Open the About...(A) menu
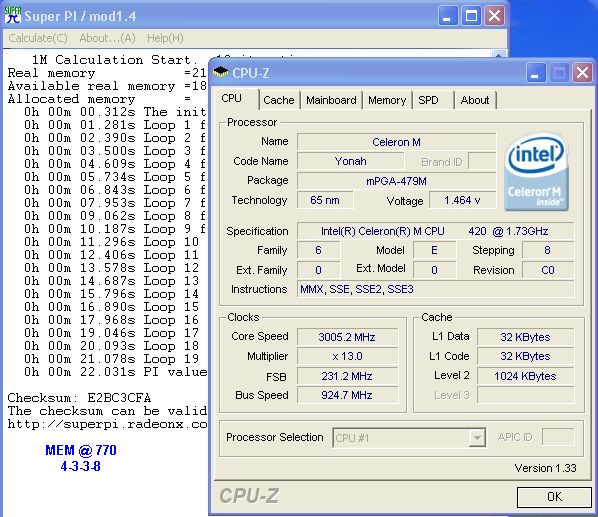The width and height of the screenshot is (598, 517). click(x=108, y=38)
